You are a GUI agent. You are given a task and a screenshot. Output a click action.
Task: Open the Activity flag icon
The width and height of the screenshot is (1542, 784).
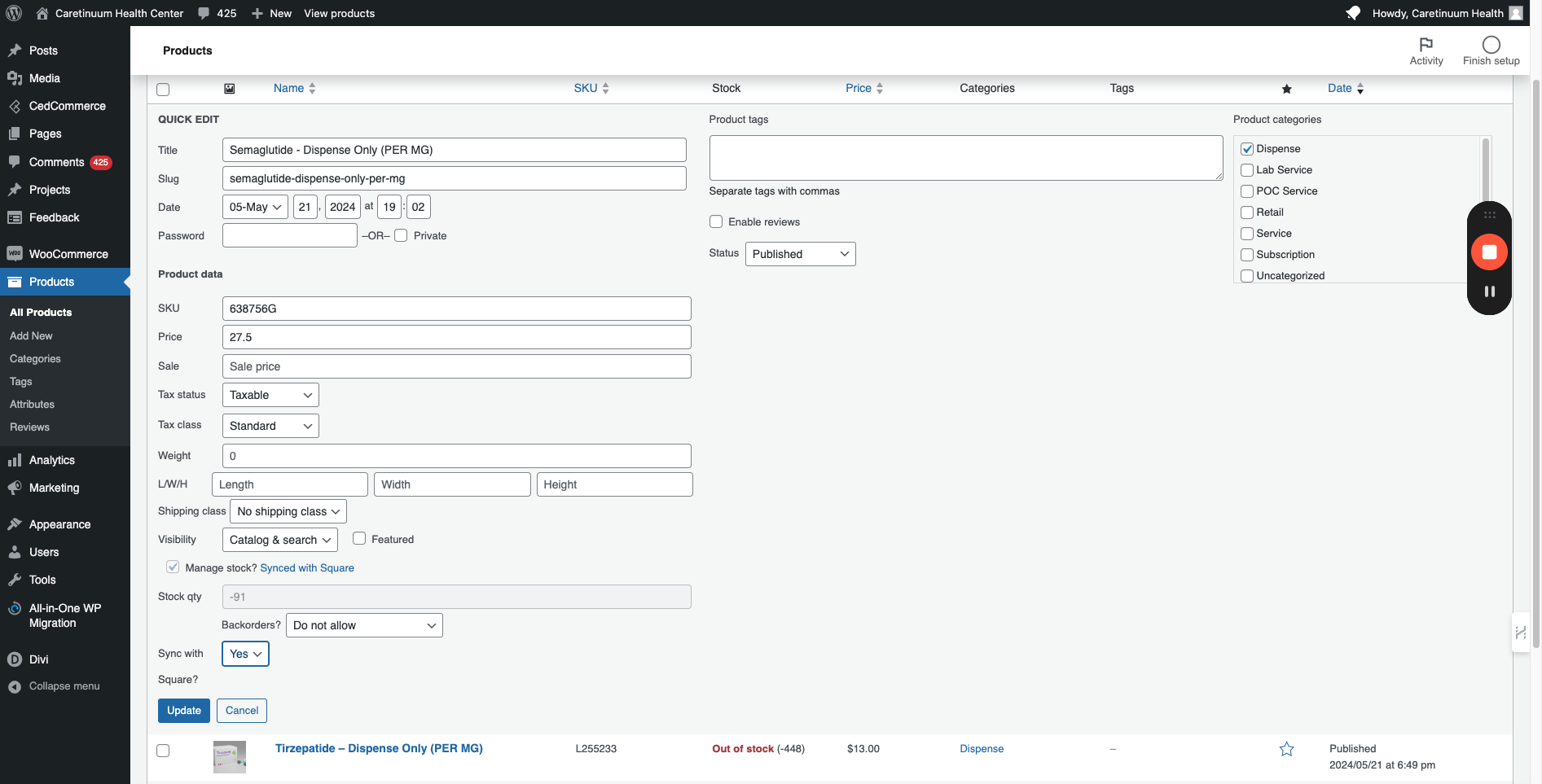(x=1426, y=45)
